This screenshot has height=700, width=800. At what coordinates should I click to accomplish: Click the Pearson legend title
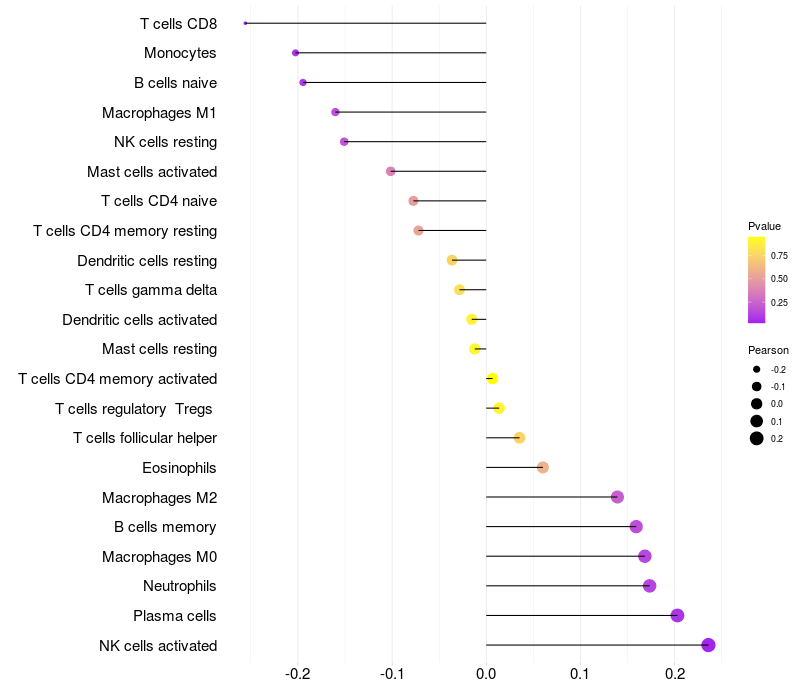[768, 350]
